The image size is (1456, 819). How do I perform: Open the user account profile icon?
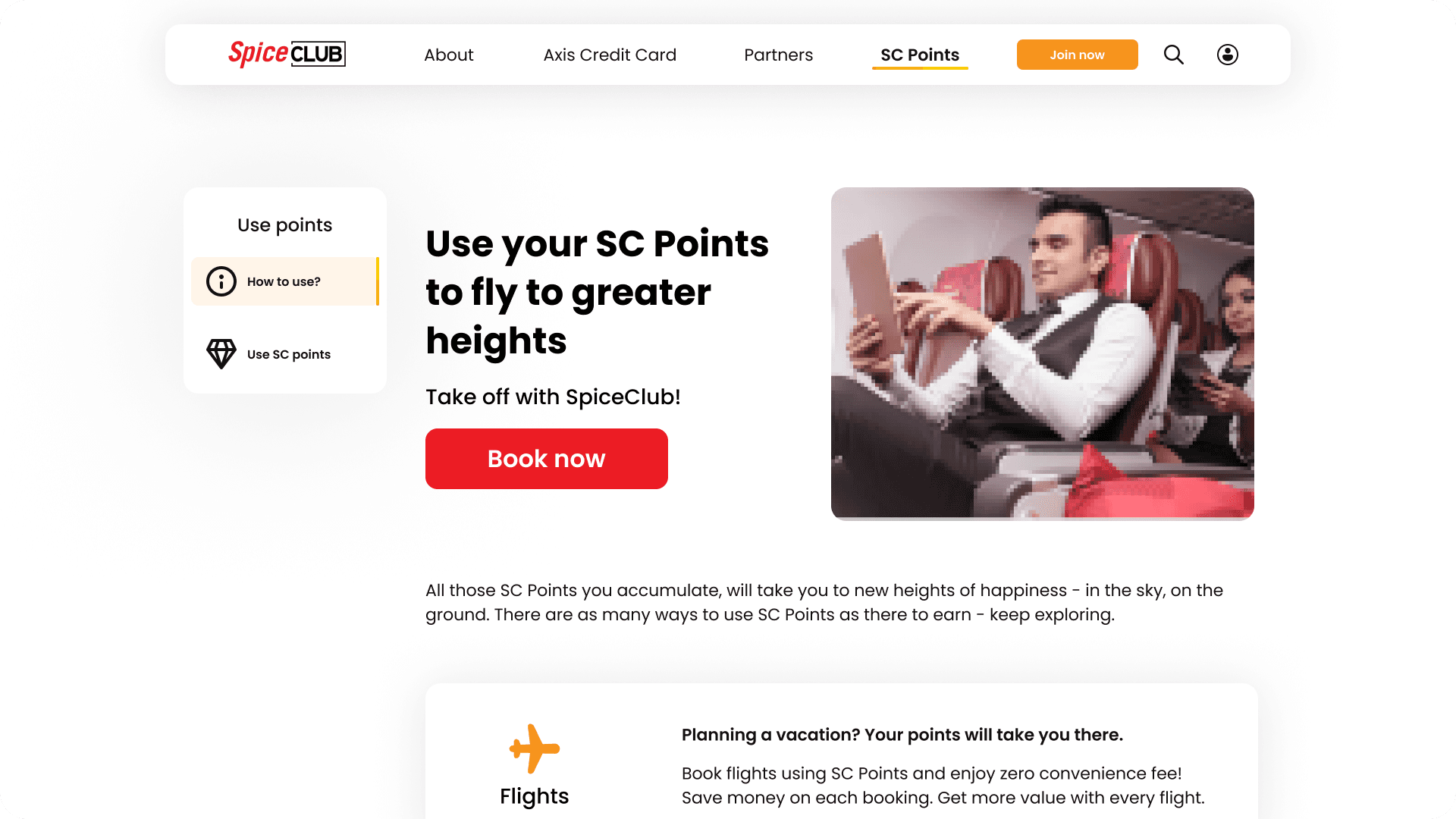pos(1228,55)
